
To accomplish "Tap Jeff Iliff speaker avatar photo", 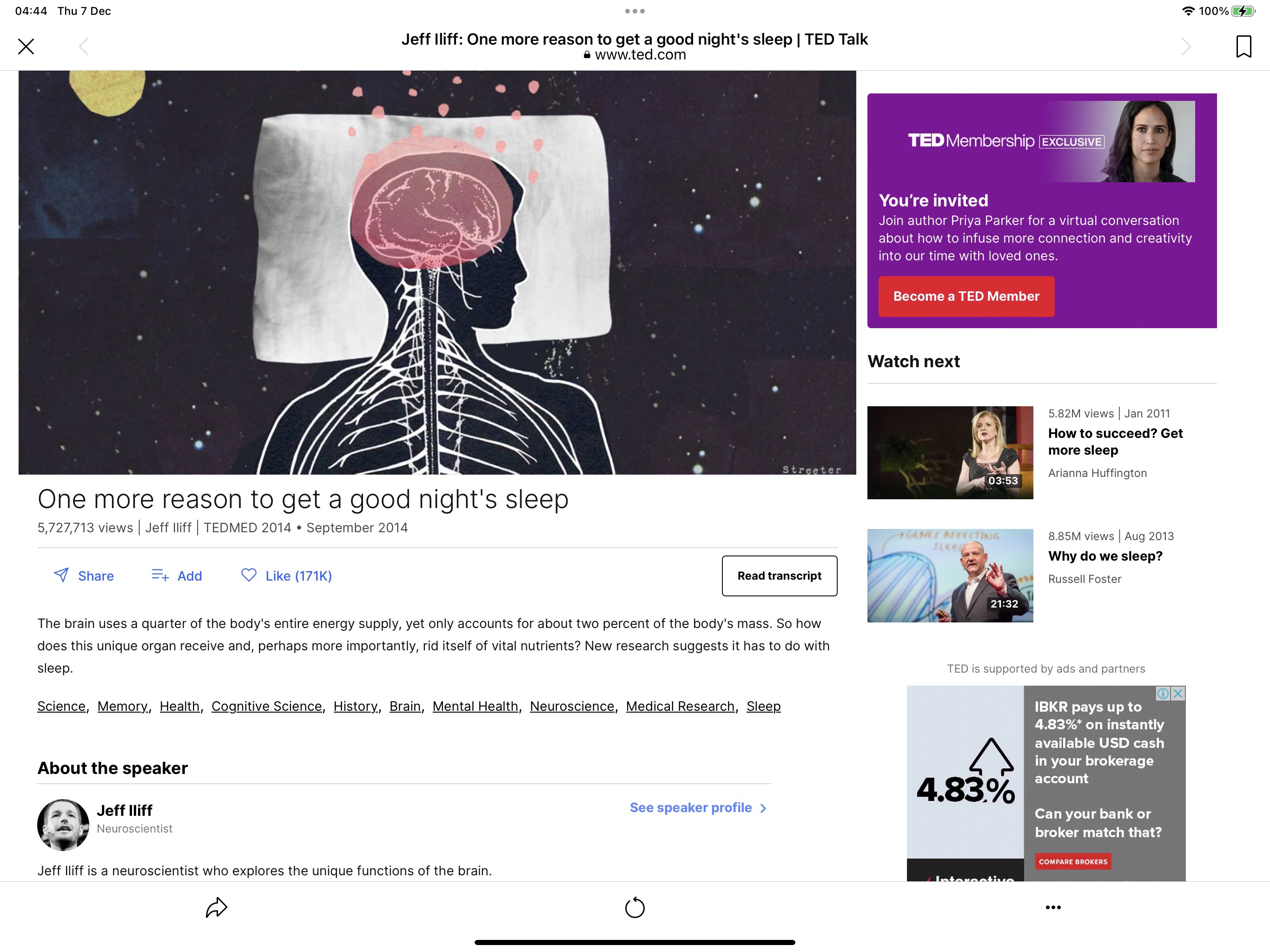I will pos(63,825).
